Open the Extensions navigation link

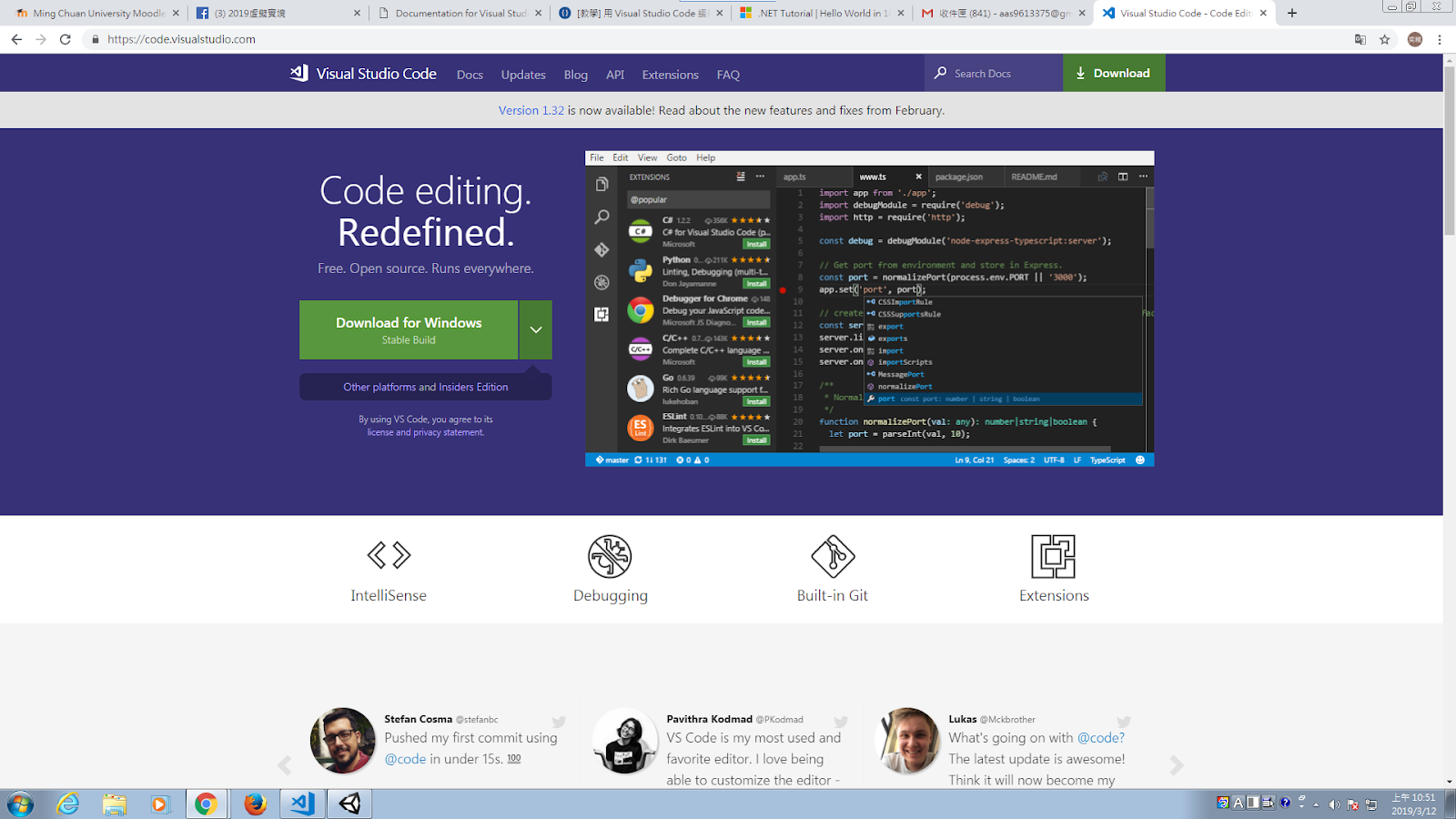671,75
